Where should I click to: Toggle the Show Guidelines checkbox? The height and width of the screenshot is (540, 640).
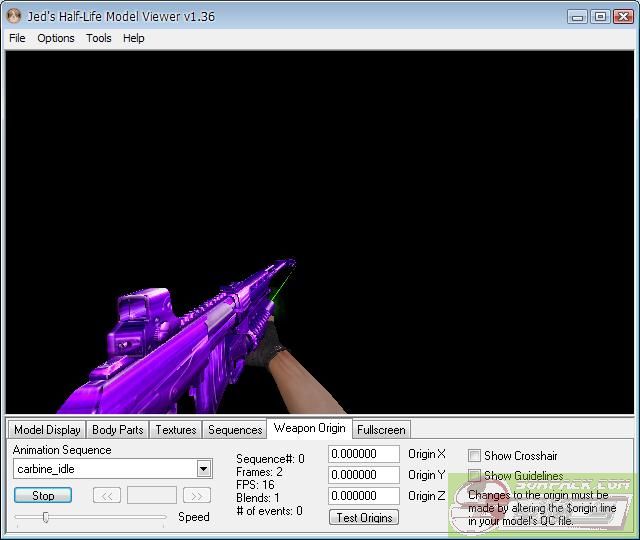tap(475, 476)
